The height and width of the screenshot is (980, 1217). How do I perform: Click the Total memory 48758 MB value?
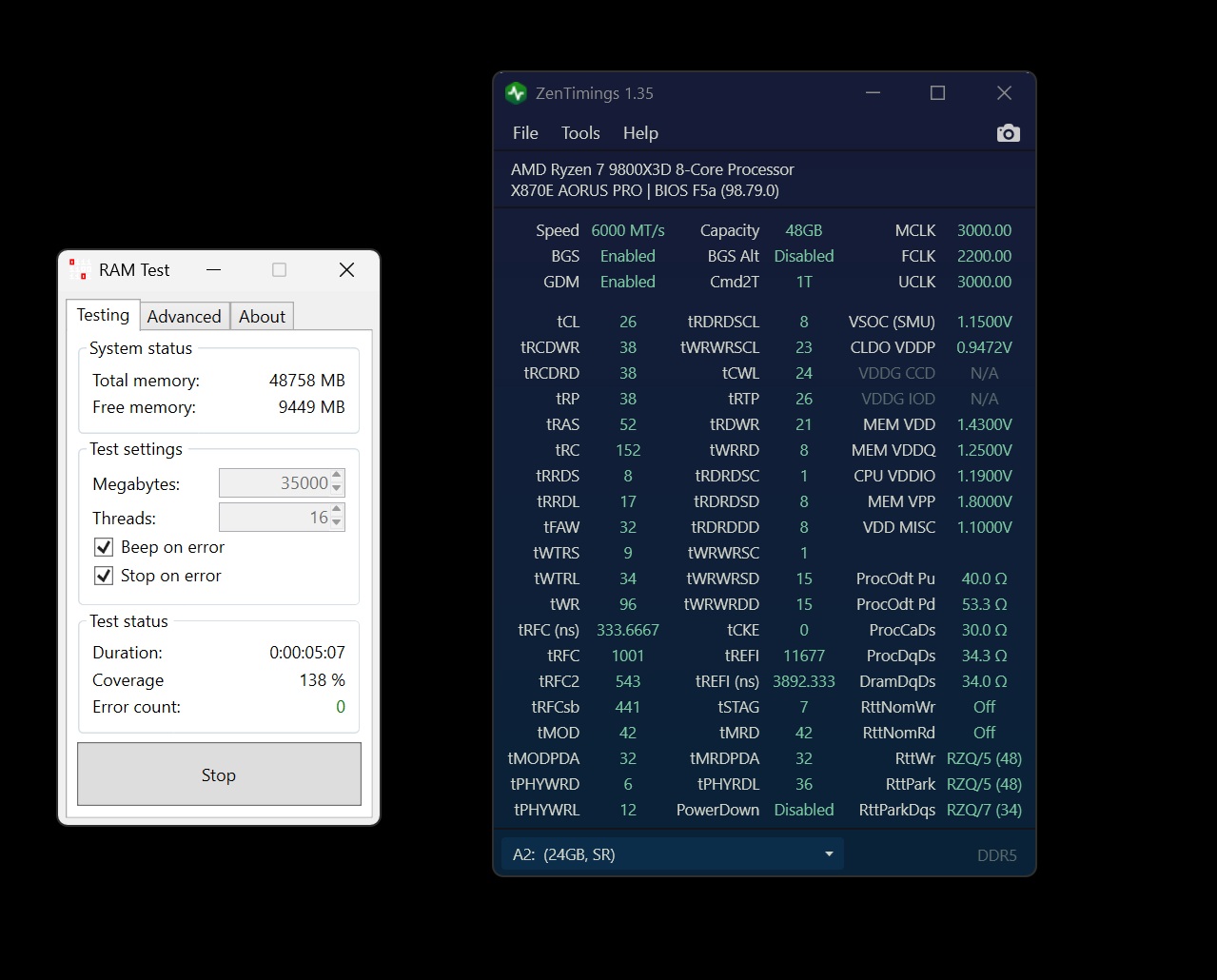[307, 381]
